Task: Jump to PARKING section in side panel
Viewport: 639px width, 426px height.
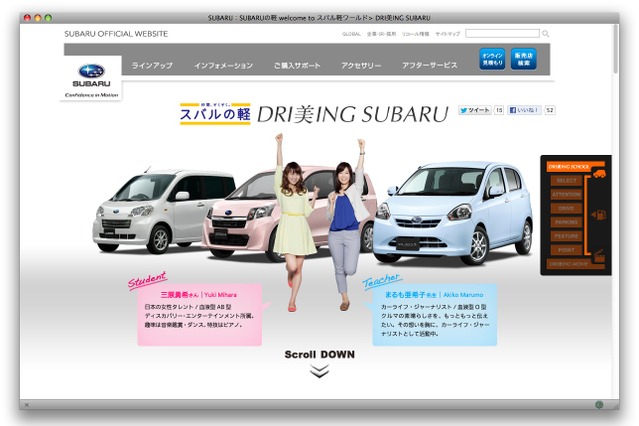Action: [x=566, y=222]
